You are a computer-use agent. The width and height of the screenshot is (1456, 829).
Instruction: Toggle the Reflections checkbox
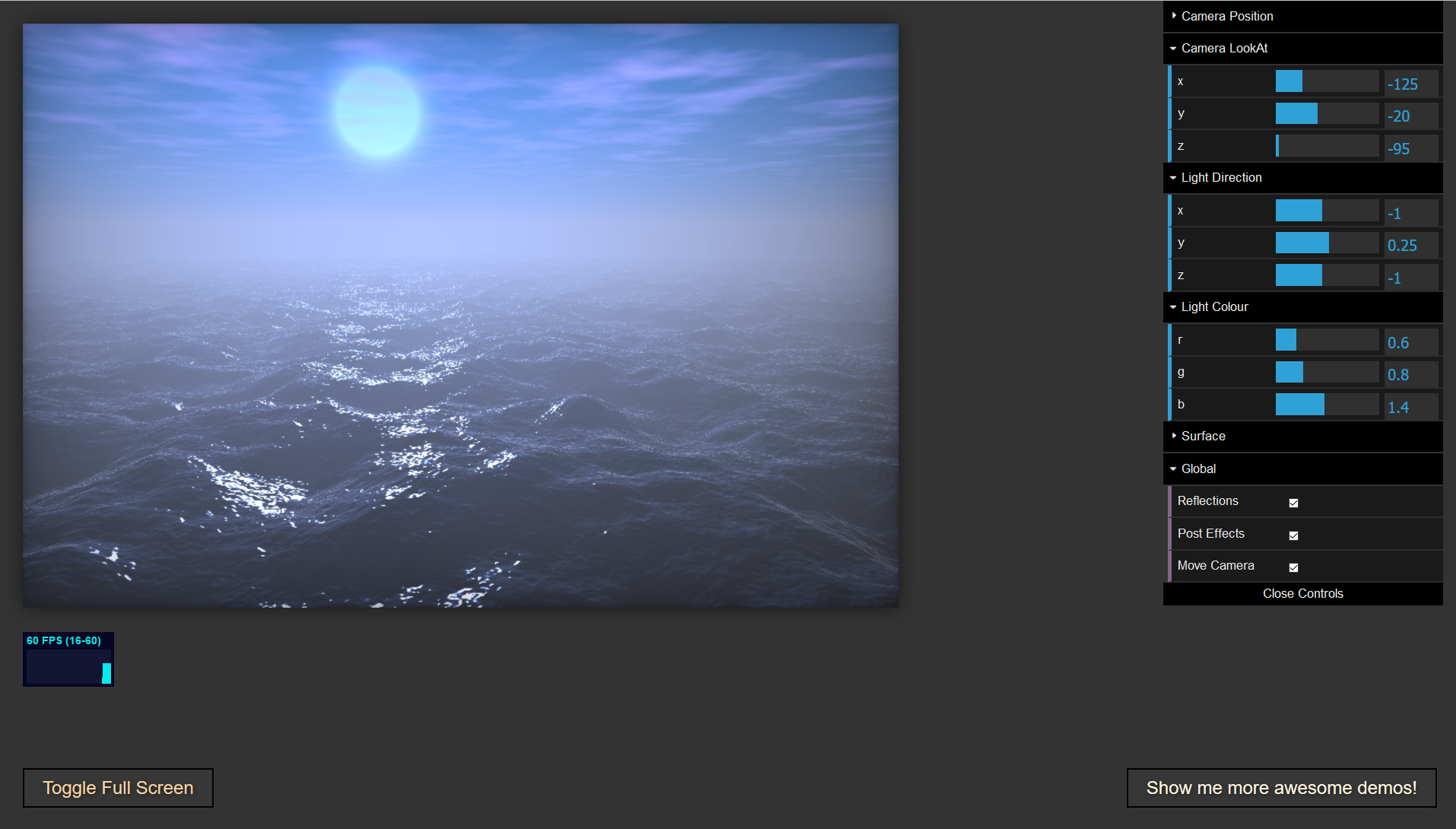[1293, 503]
